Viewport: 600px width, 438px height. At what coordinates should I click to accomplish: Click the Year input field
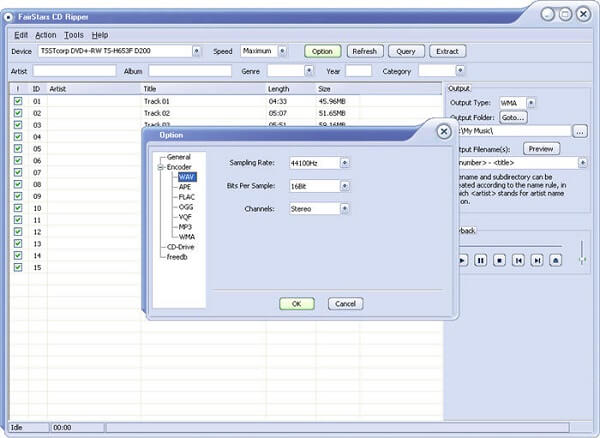pos(359,71)
